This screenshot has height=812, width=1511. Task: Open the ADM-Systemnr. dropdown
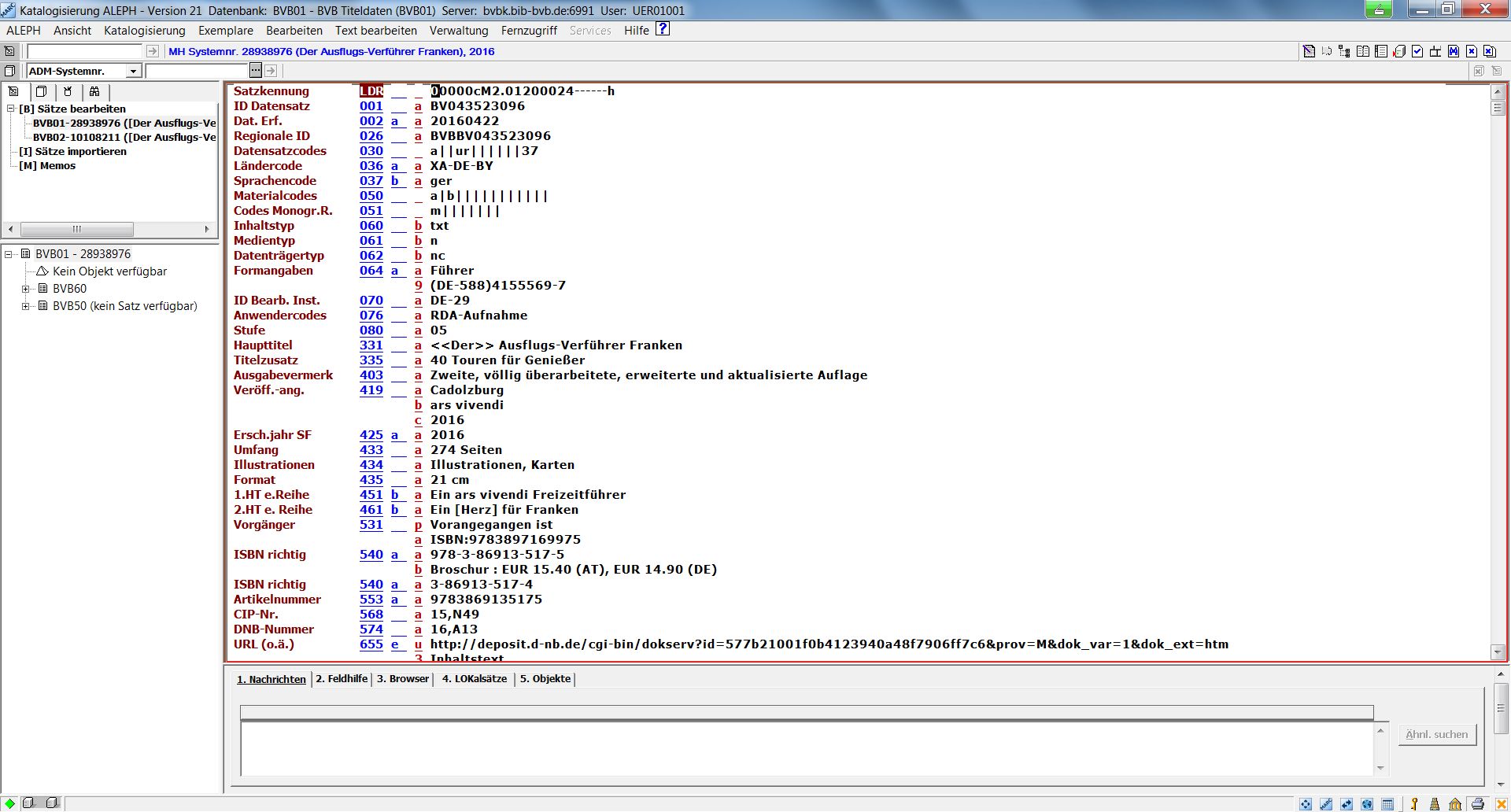133,72
